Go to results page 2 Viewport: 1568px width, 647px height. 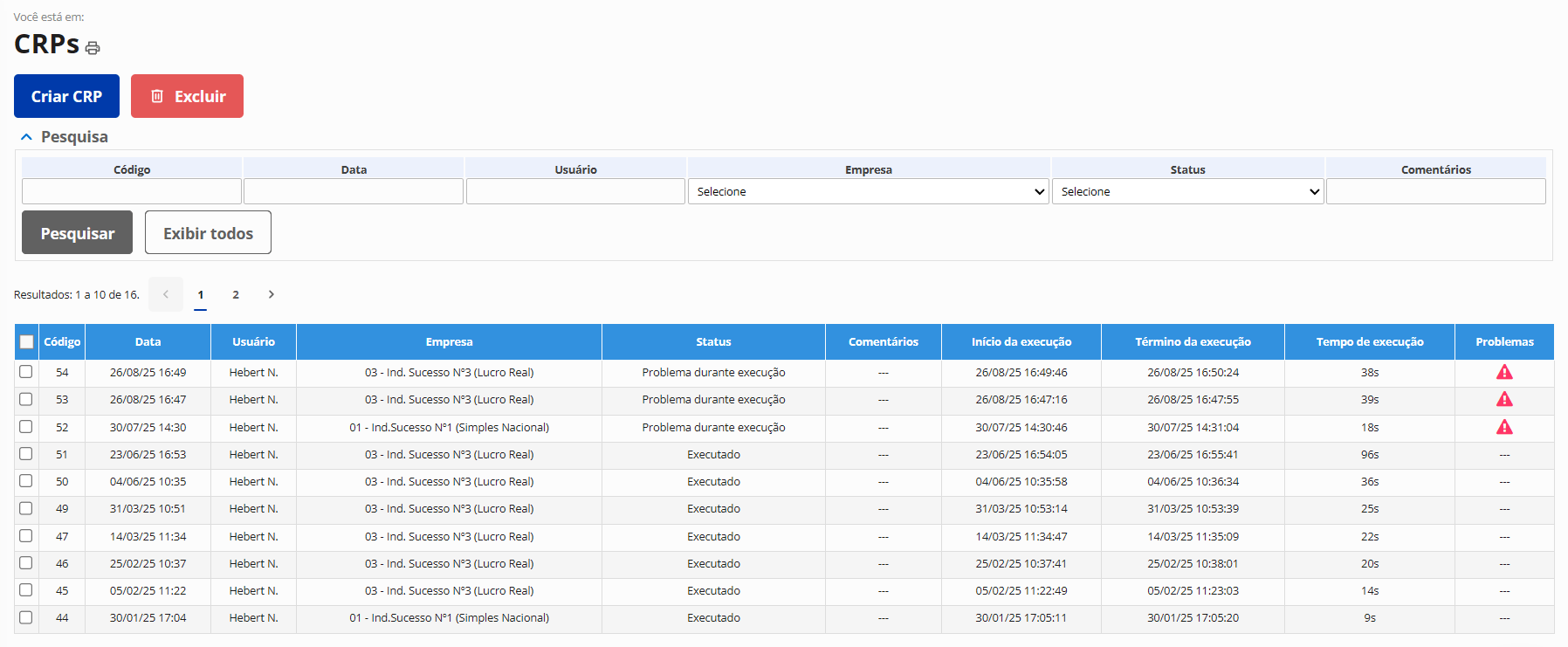coord(236,295)
